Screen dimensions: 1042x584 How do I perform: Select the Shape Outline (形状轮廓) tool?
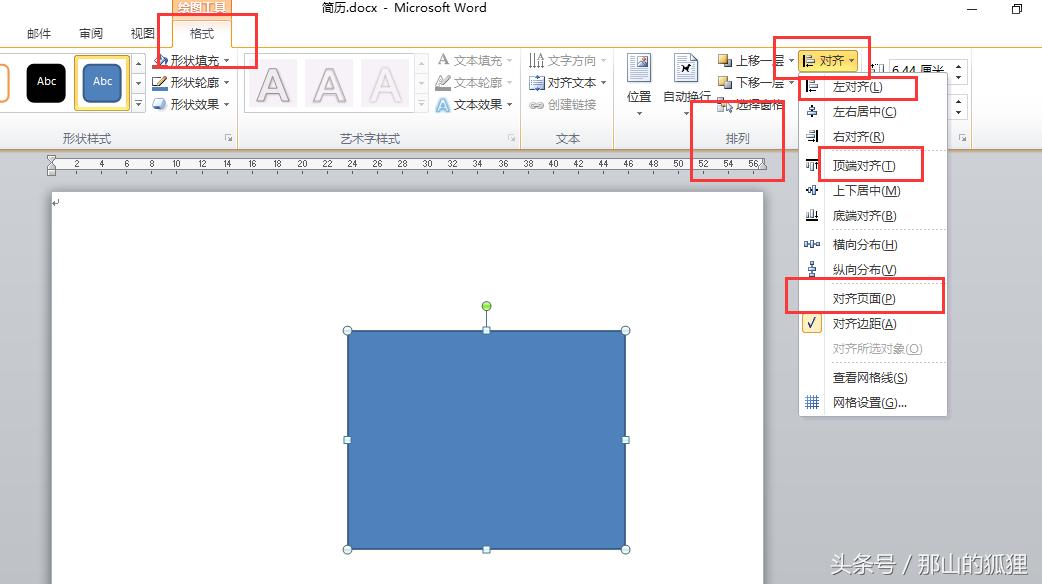tap(190, 82)
